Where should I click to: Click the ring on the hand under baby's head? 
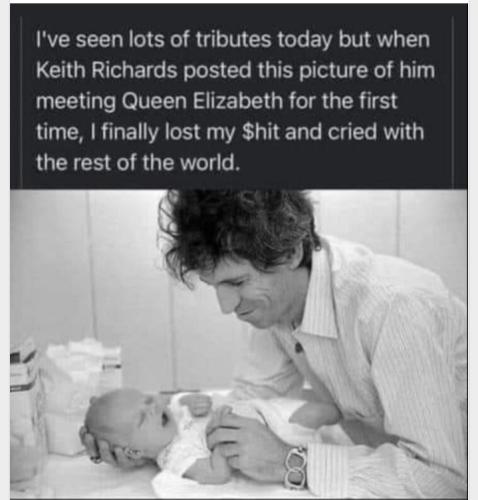click(96, 457)
